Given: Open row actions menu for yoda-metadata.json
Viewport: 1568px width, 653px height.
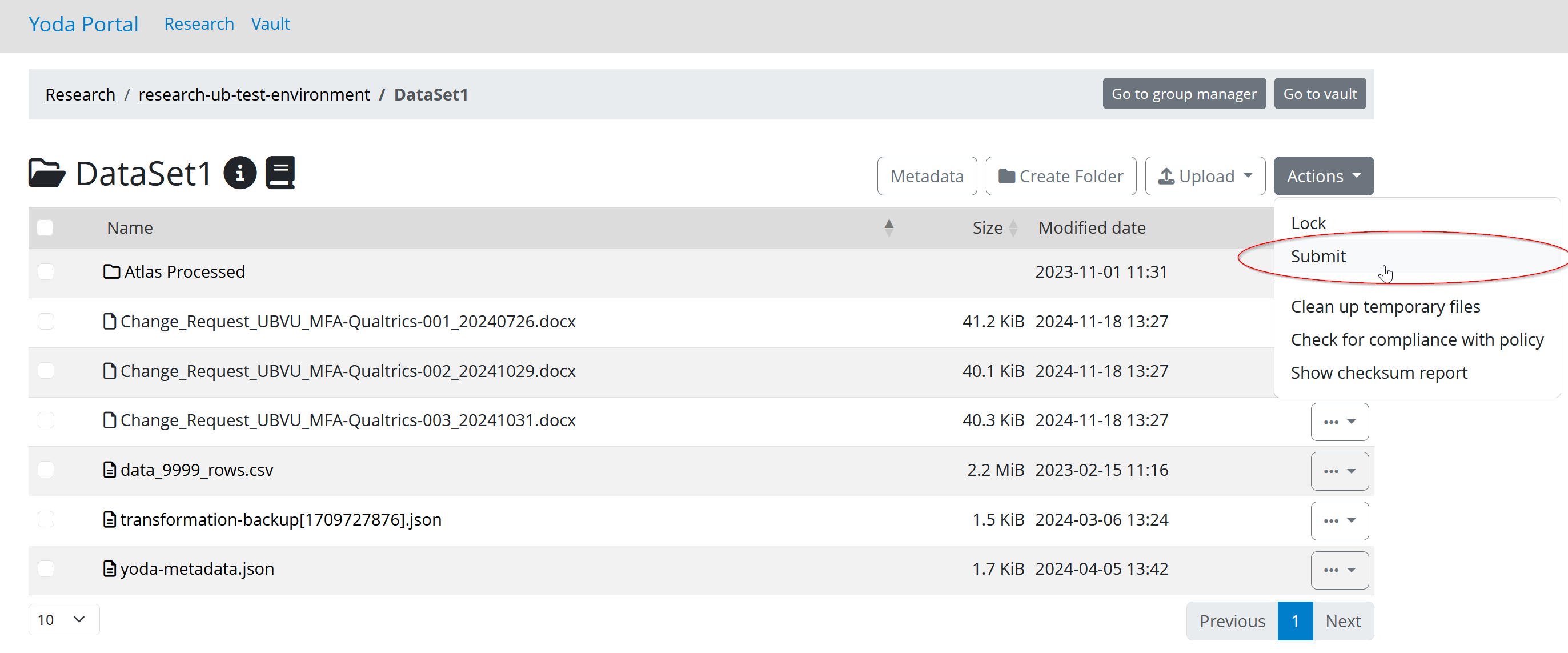Looking at the screenshot, I should [x=1339, y=570].
